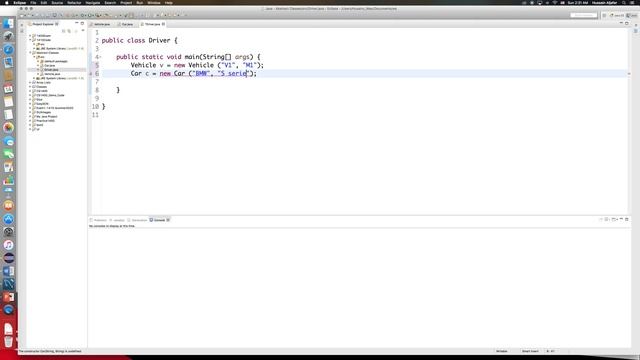
Task: Open the Refactor menu
Action: coord(74,2)
